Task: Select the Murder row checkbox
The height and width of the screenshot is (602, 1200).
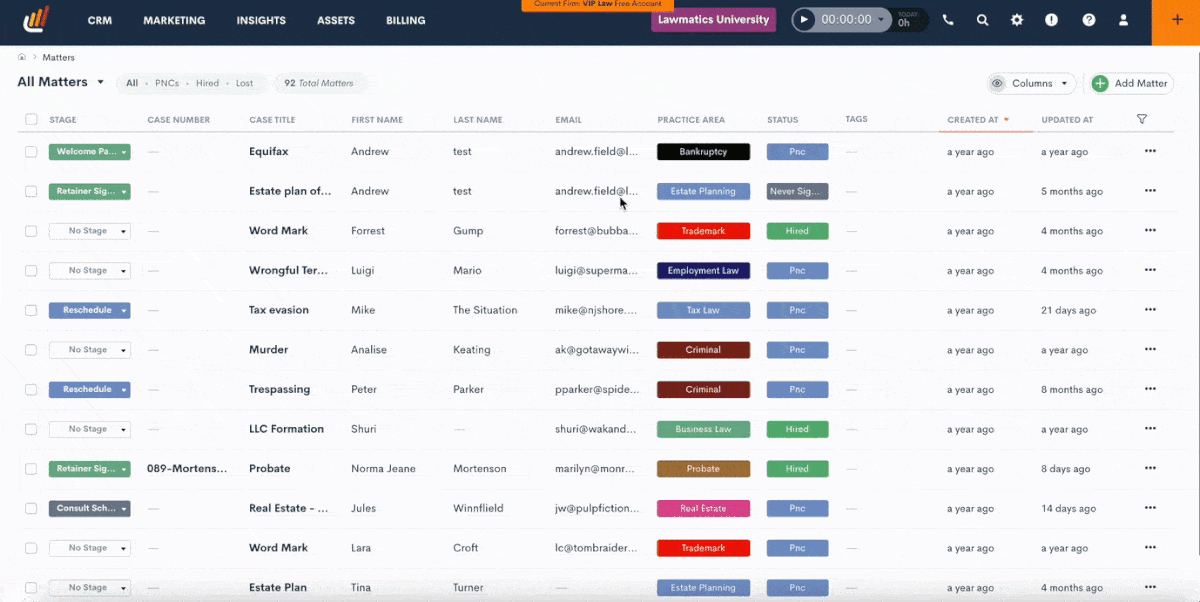Action: 31,350
